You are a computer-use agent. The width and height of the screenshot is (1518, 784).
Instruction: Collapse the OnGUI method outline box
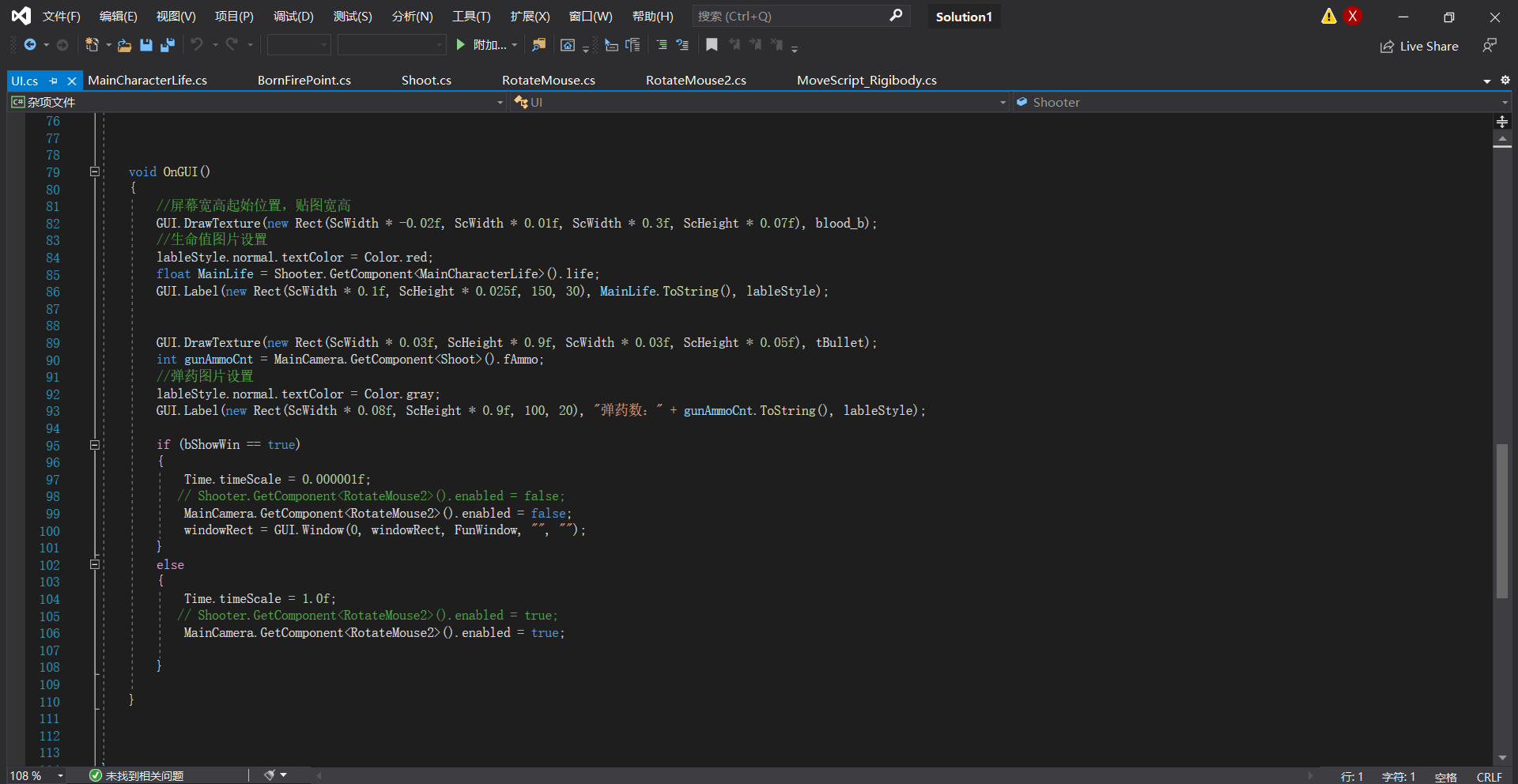[x=95, y=171]
